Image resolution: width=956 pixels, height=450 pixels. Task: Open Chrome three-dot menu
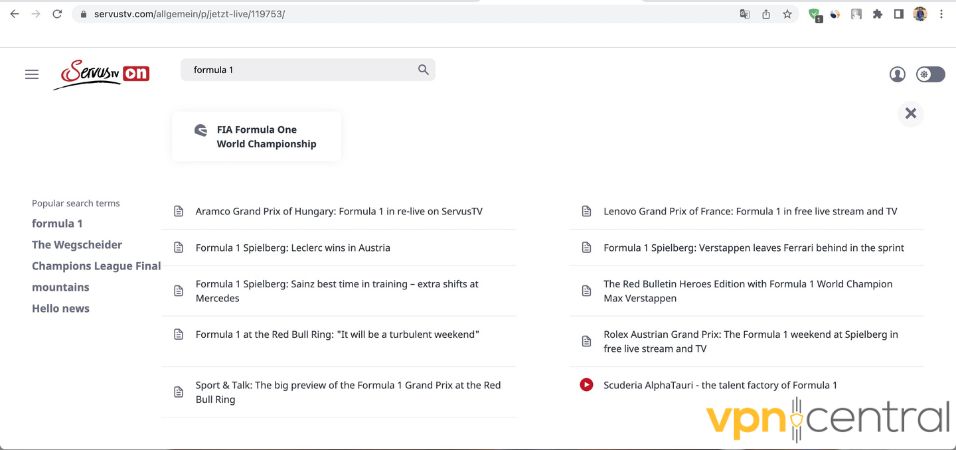click(941, 14)
